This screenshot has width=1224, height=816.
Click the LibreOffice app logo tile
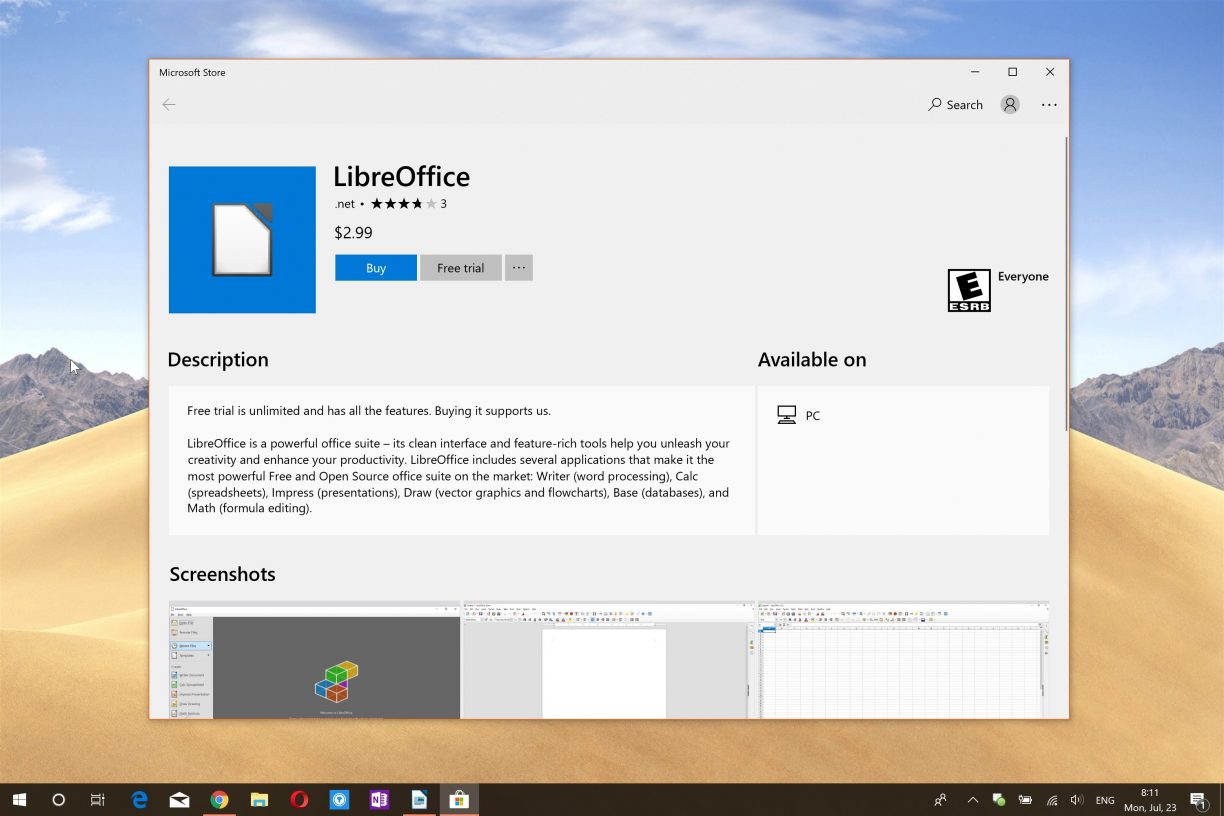tap(242, 240)
